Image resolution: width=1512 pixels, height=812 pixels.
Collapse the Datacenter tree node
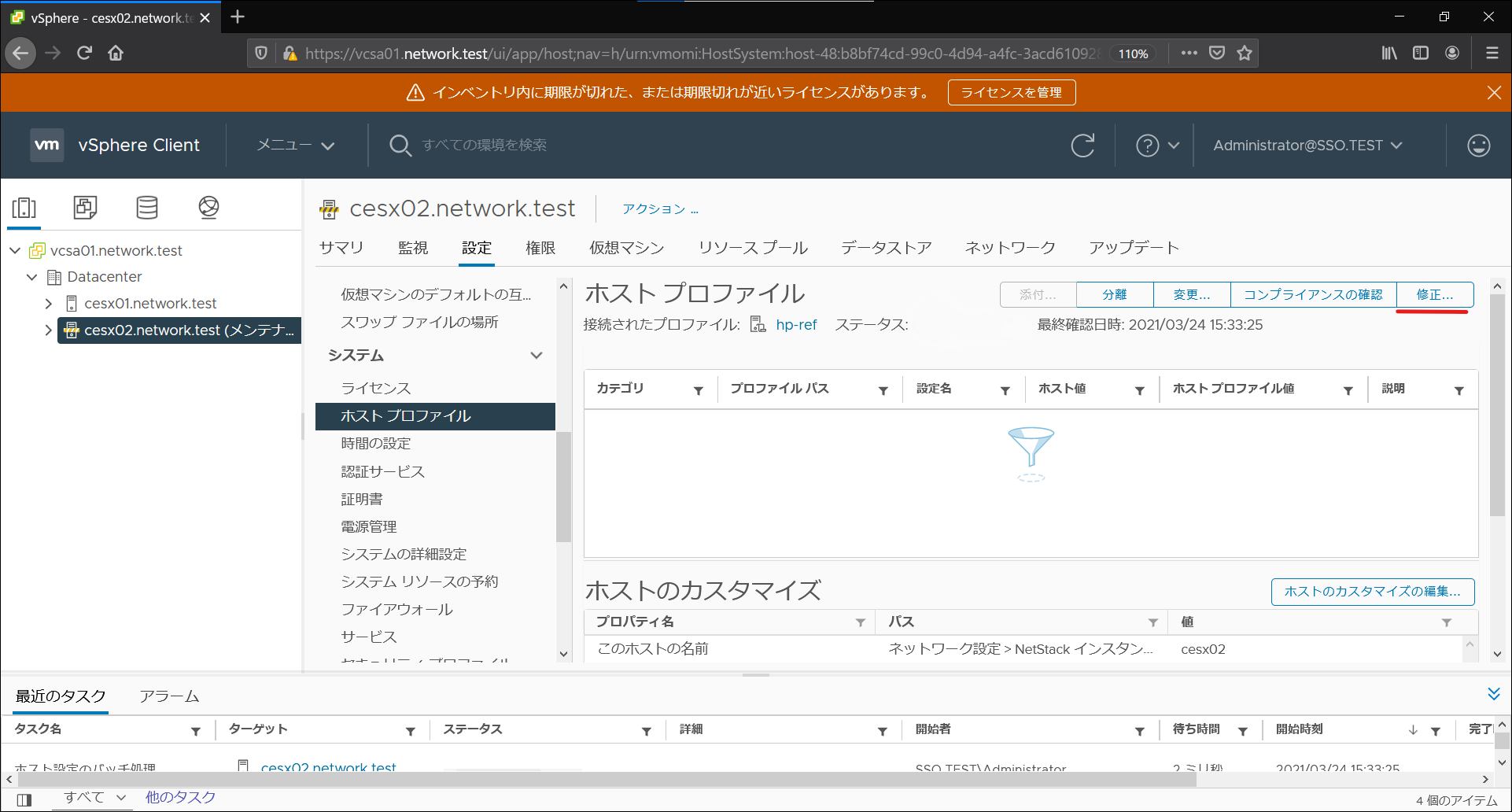pos(31,277)
